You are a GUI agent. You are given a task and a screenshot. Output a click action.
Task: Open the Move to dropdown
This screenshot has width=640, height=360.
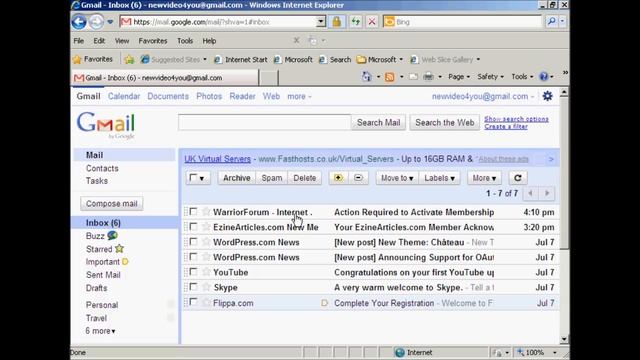pos(397,178)
